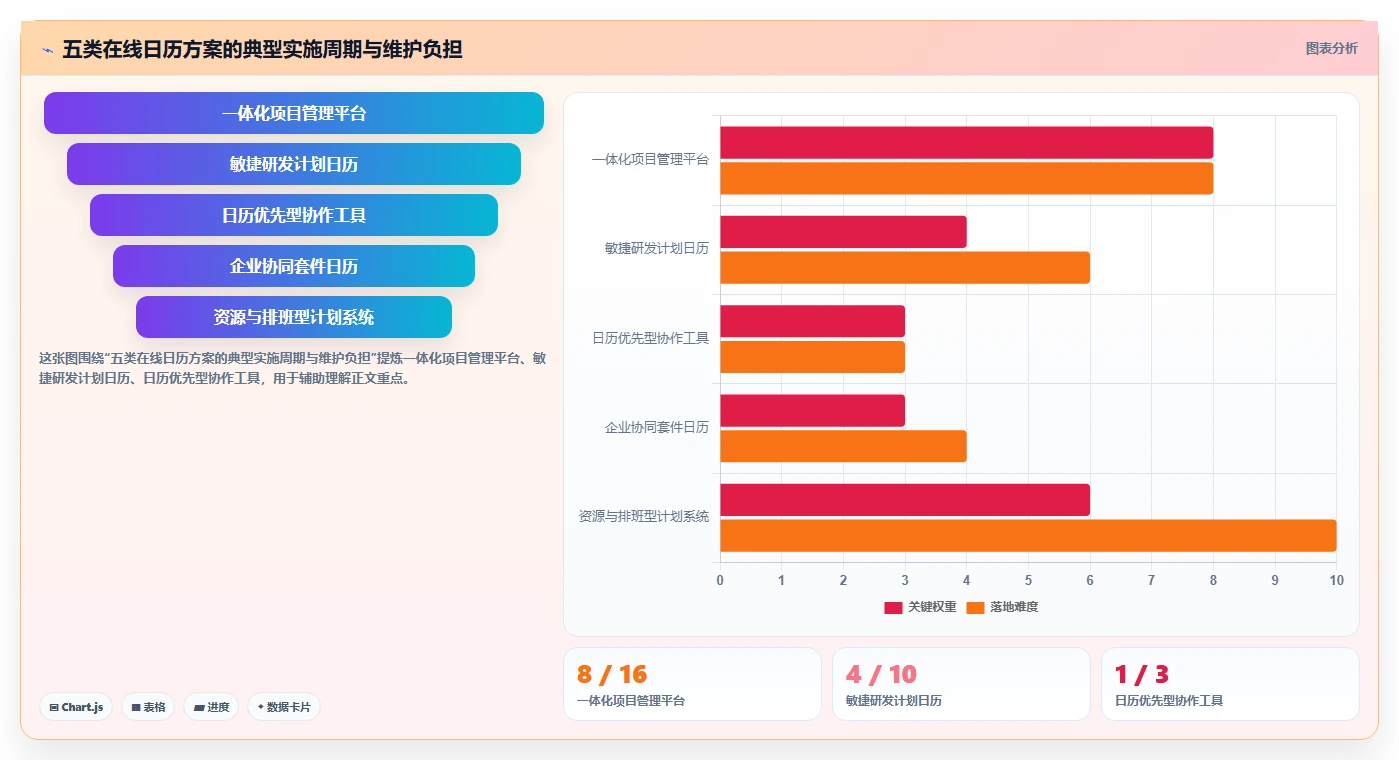Toggle the 落地难度 legend entry
The image size is (1399, 760).
click(1002, 607)
